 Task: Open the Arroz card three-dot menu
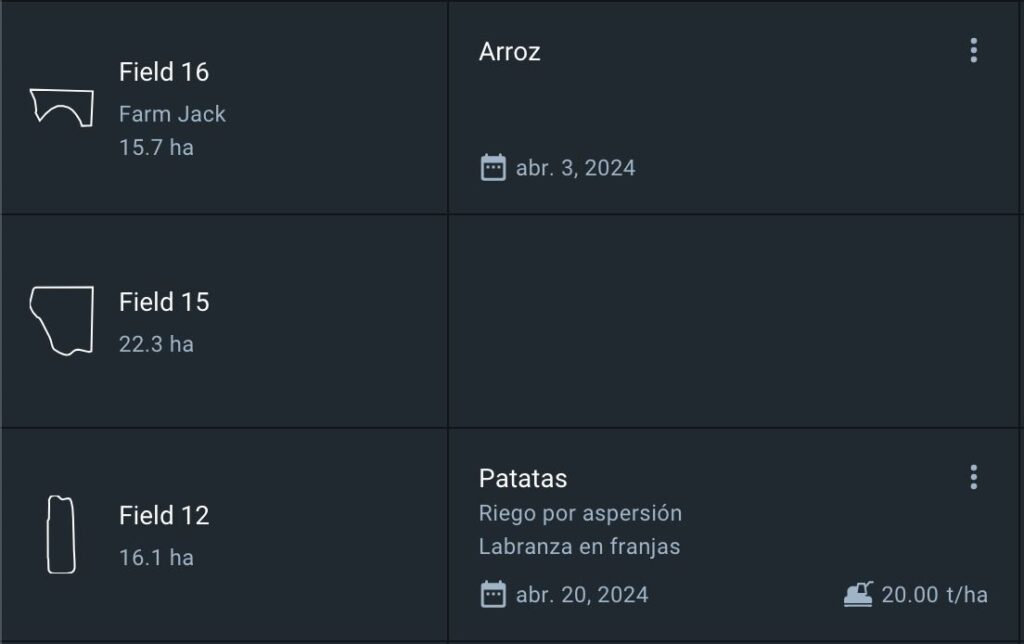point(973,51)
